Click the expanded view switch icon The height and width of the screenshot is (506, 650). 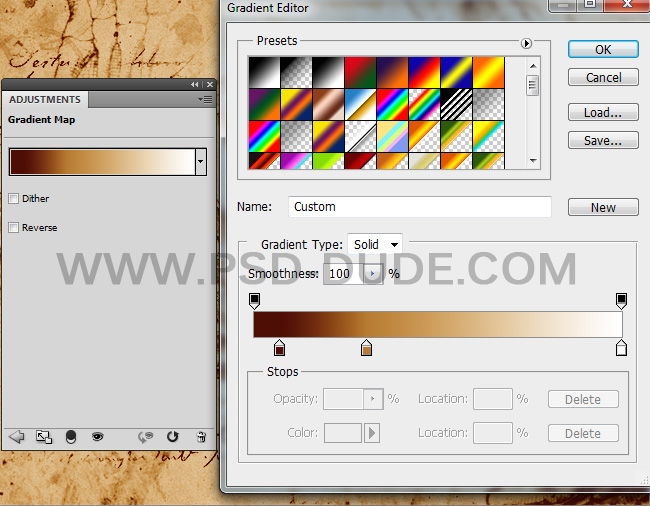coord(44,437)
